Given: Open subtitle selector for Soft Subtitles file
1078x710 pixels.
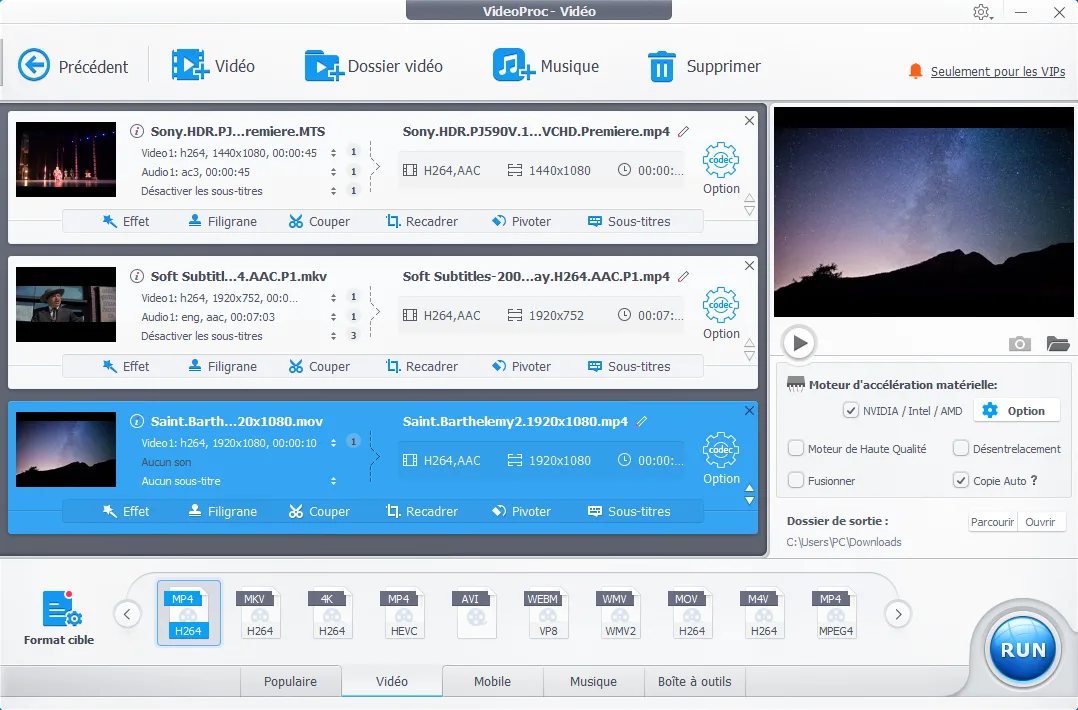Looking at the screenshot, I should pos(333,336).
